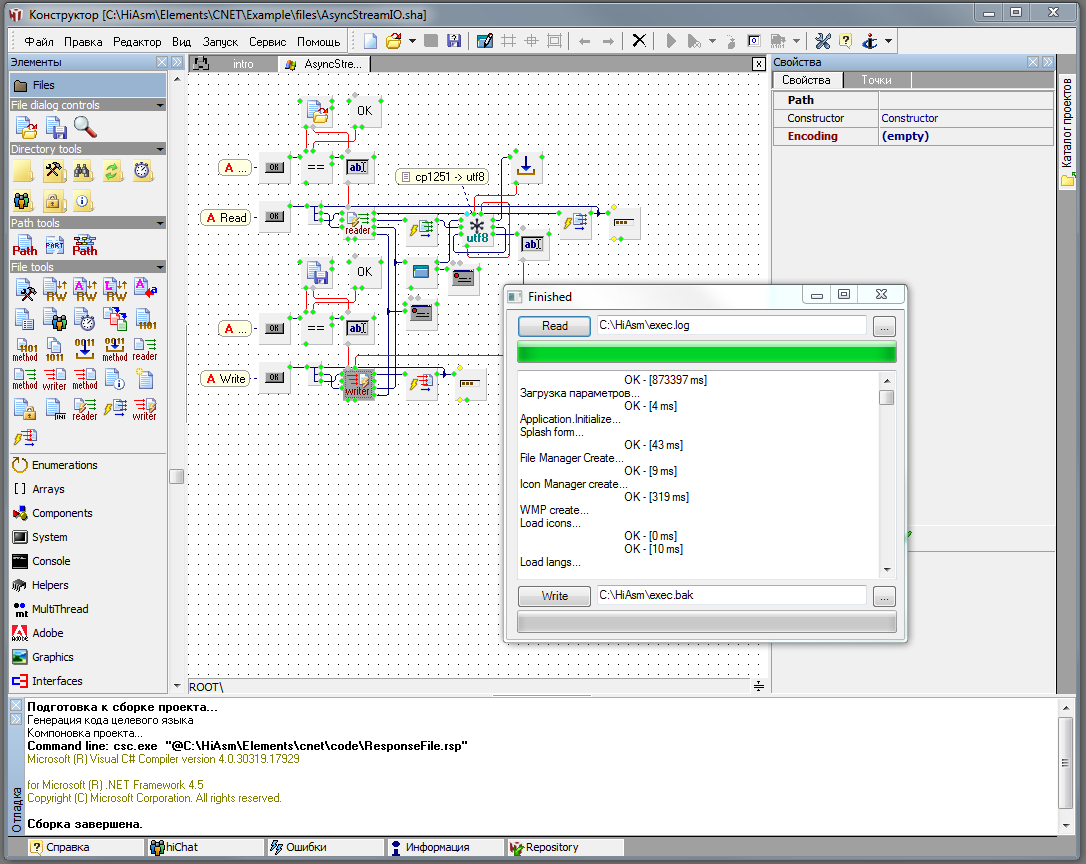
Task: Select the PART icon in Path tools
Action: click(x=55, y=245)
